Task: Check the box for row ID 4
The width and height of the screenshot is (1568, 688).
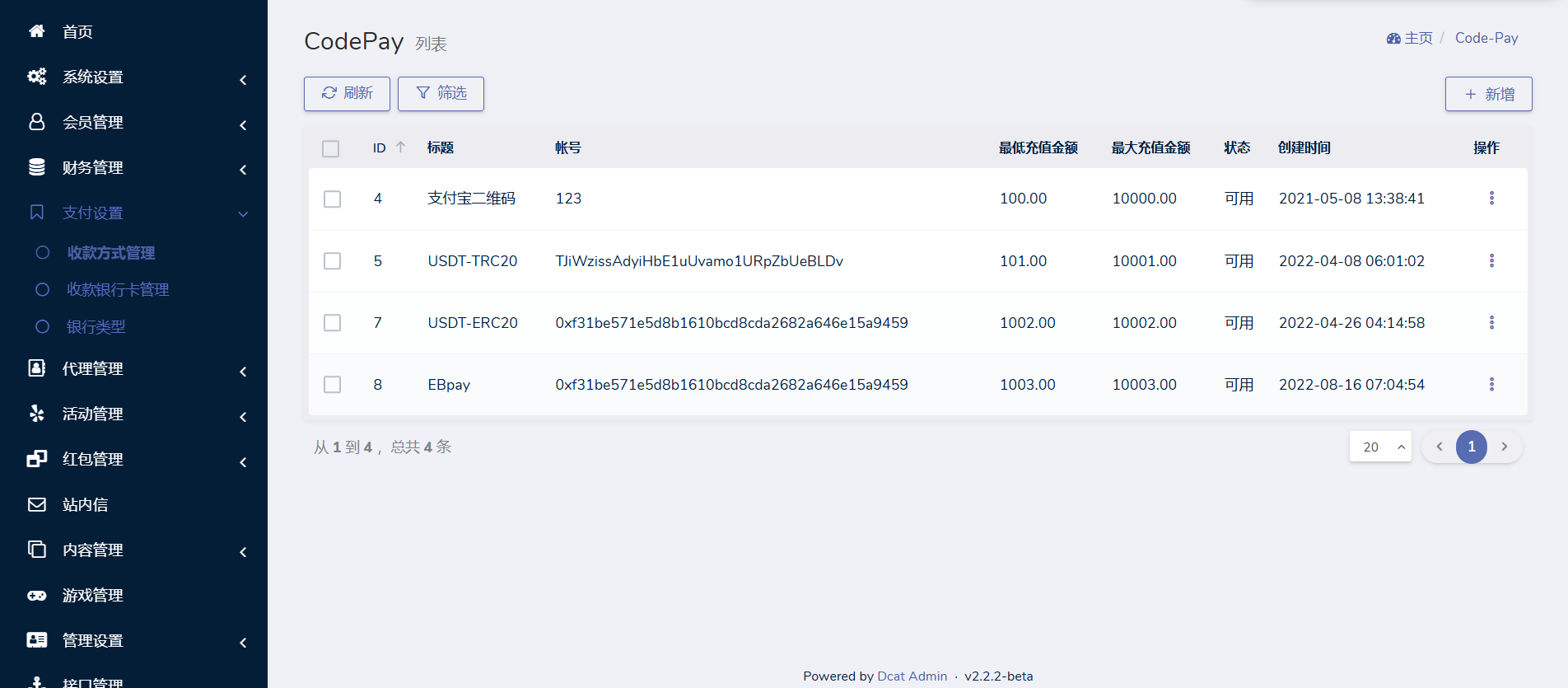Action: tap(333, 199)
